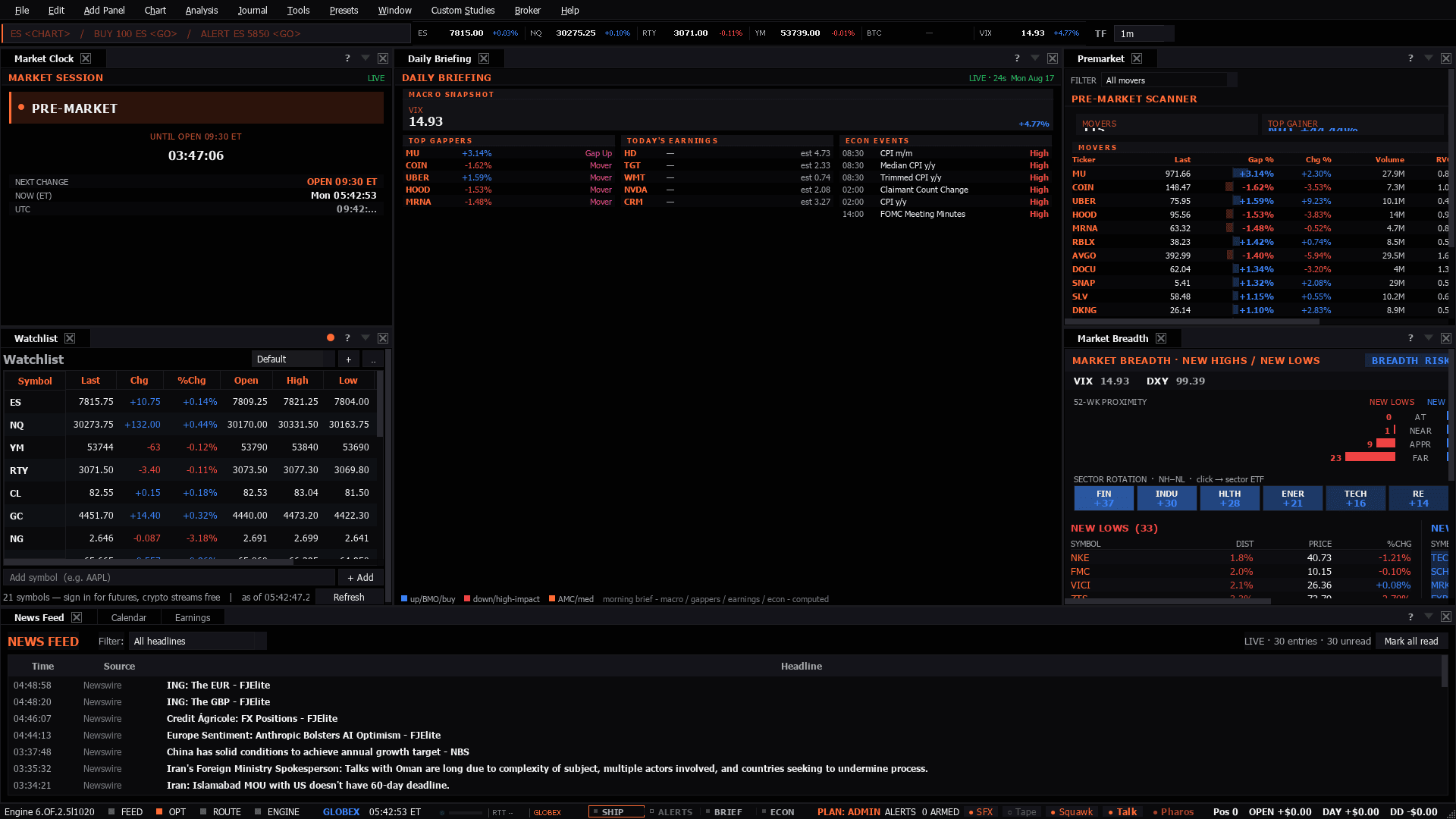Open help for the Watchlist panel
The height and width of the screenshot is (819, 1456).
pyautogui.click(x=347, y=338)
